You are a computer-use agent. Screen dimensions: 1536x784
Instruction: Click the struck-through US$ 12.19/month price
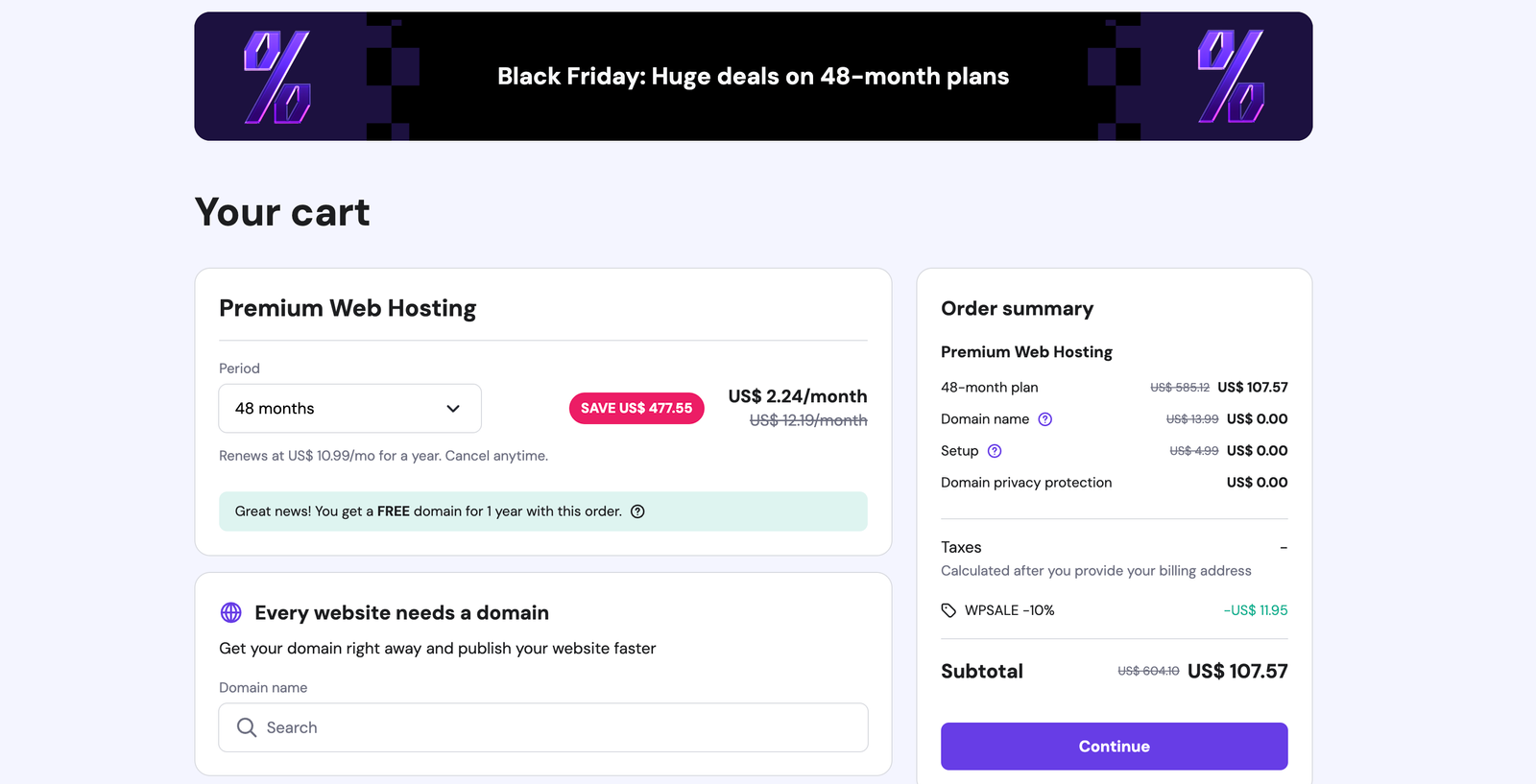(807, 420)
